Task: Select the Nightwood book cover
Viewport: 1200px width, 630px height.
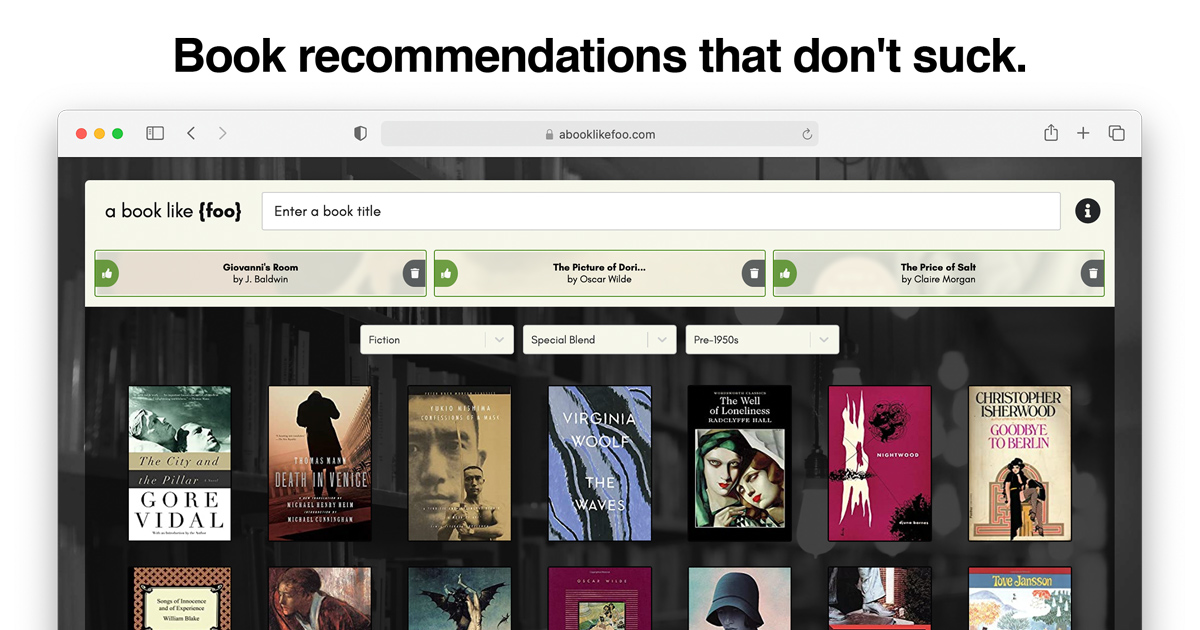Action: (880, 463)
